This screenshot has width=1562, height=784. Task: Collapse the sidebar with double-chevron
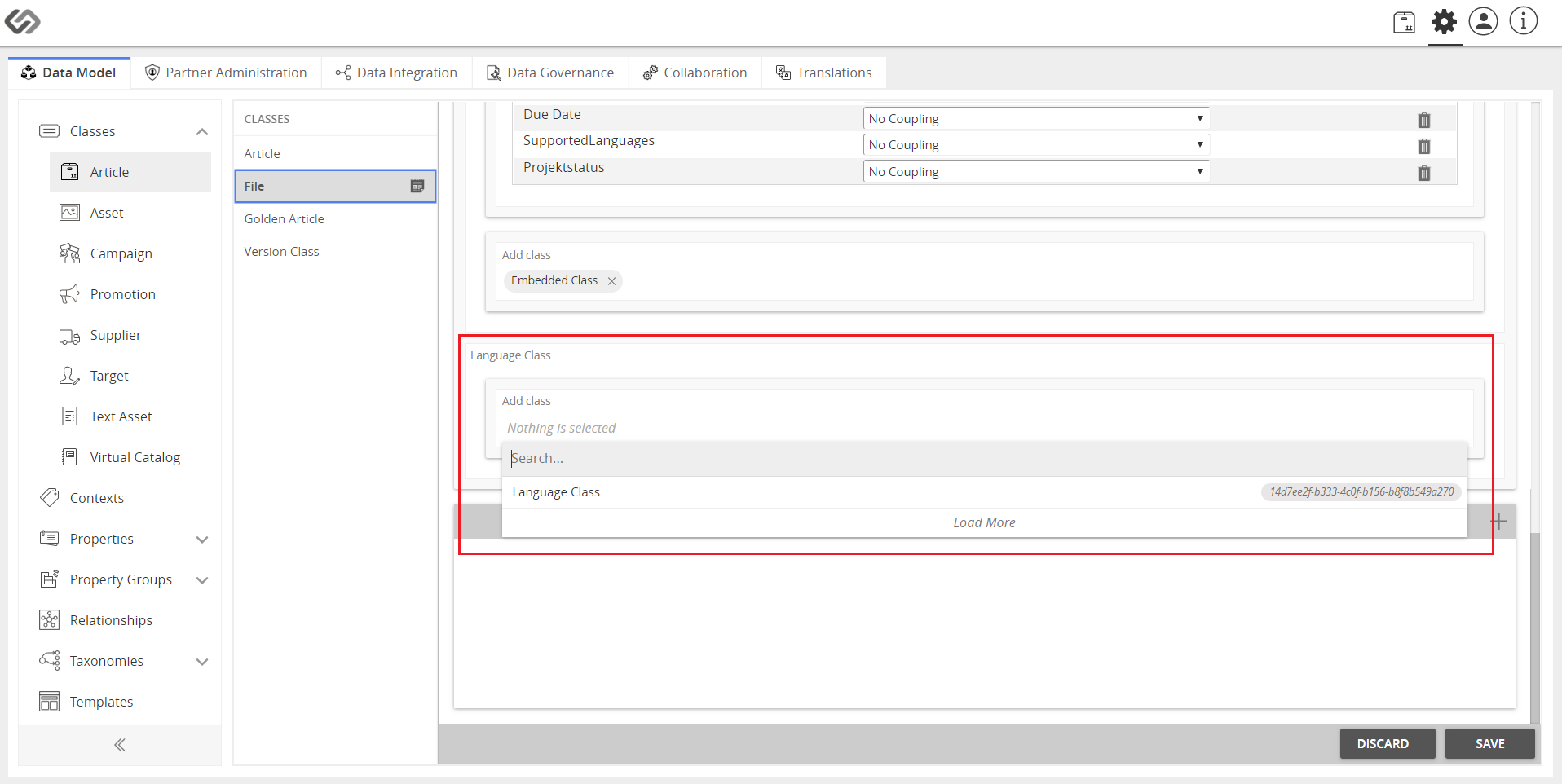(120, 745)
